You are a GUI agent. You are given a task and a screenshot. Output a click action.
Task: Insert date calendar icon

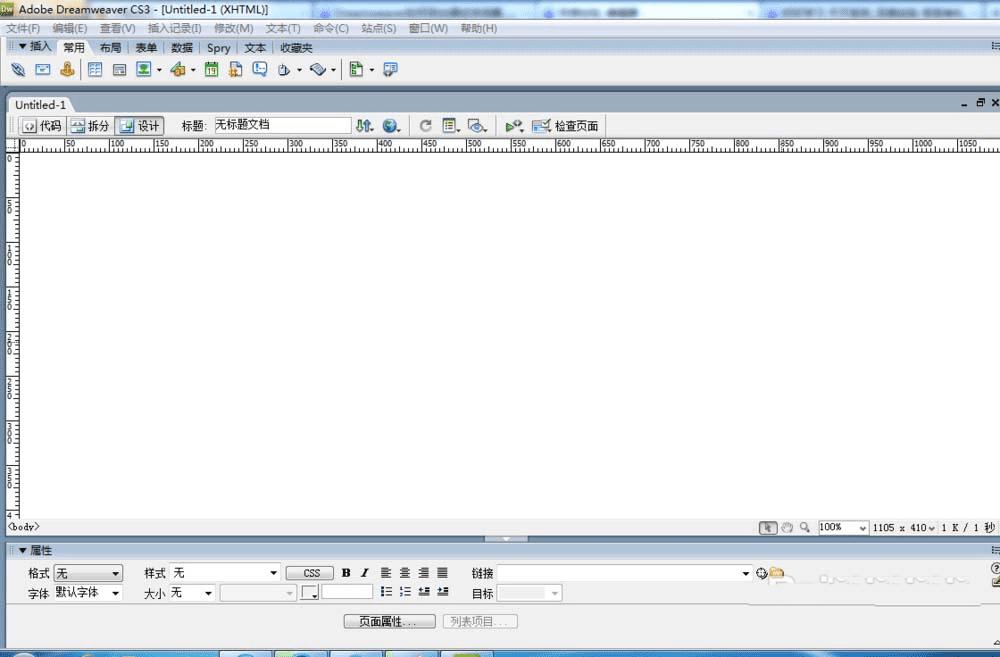coord(211,70)
